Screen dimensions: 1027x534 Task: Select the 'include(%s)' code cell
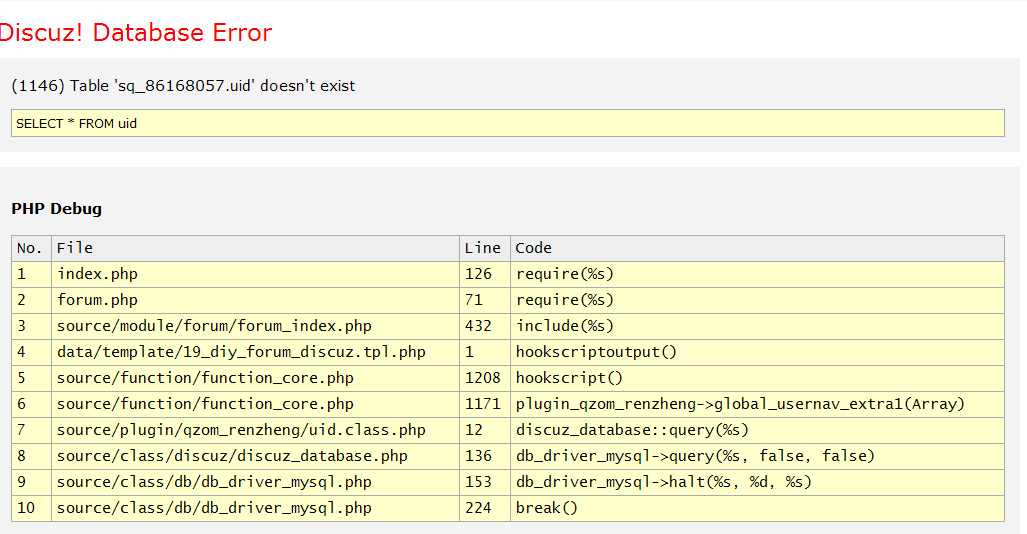pyautogui.click(x=757, y=326)
